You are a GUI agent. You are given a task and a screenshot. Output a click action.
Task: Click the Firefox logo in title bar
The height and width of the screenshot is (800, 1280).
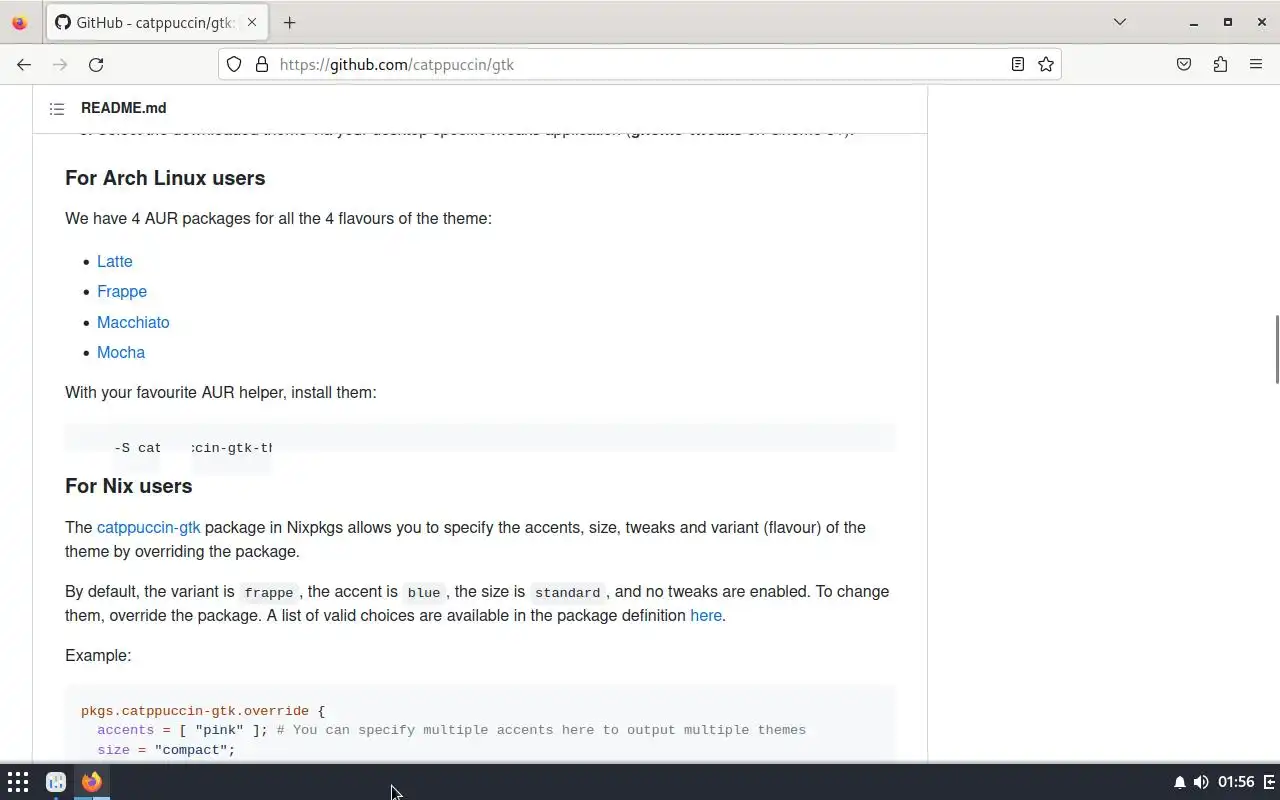click(x=19, y=23)
